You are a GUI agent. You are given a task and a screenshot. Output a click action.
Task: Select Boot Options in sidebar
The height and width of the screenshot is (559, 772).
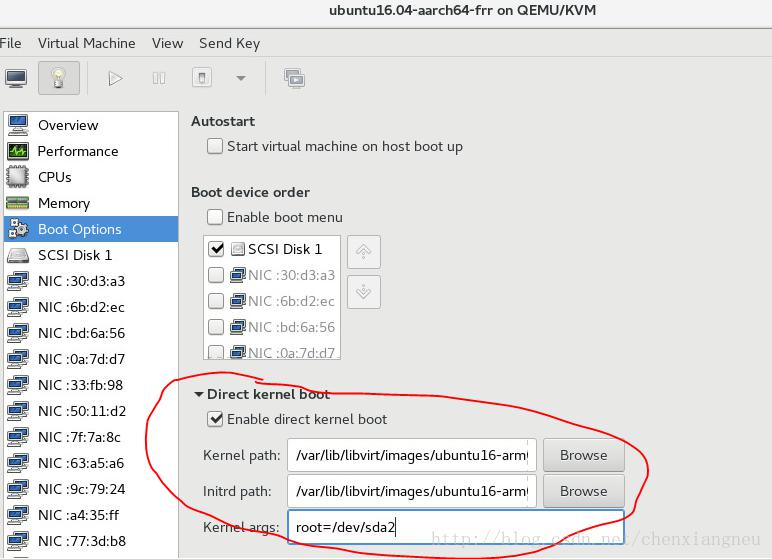coord(91,229)
